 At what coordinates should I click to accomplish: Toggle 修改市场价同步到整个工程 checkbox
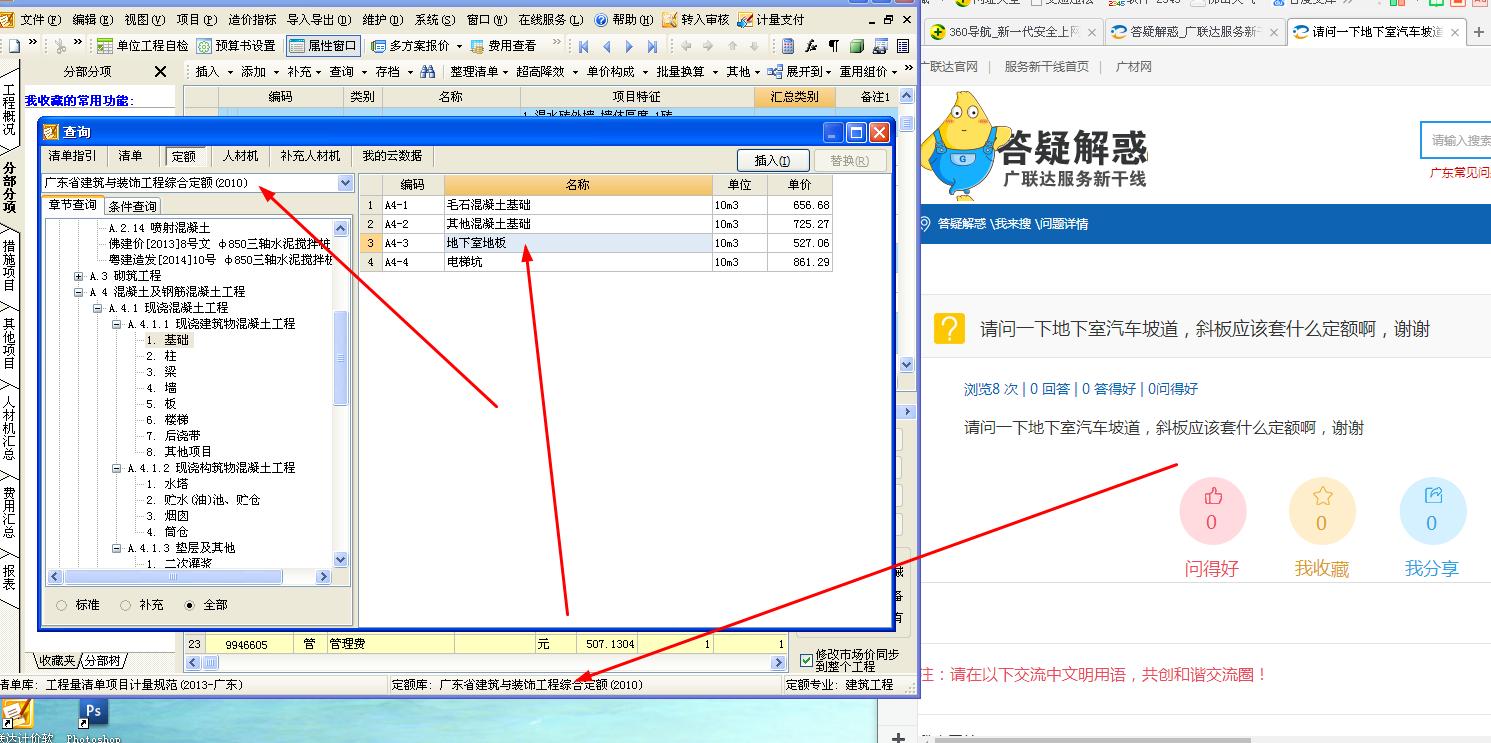[806, 661]
